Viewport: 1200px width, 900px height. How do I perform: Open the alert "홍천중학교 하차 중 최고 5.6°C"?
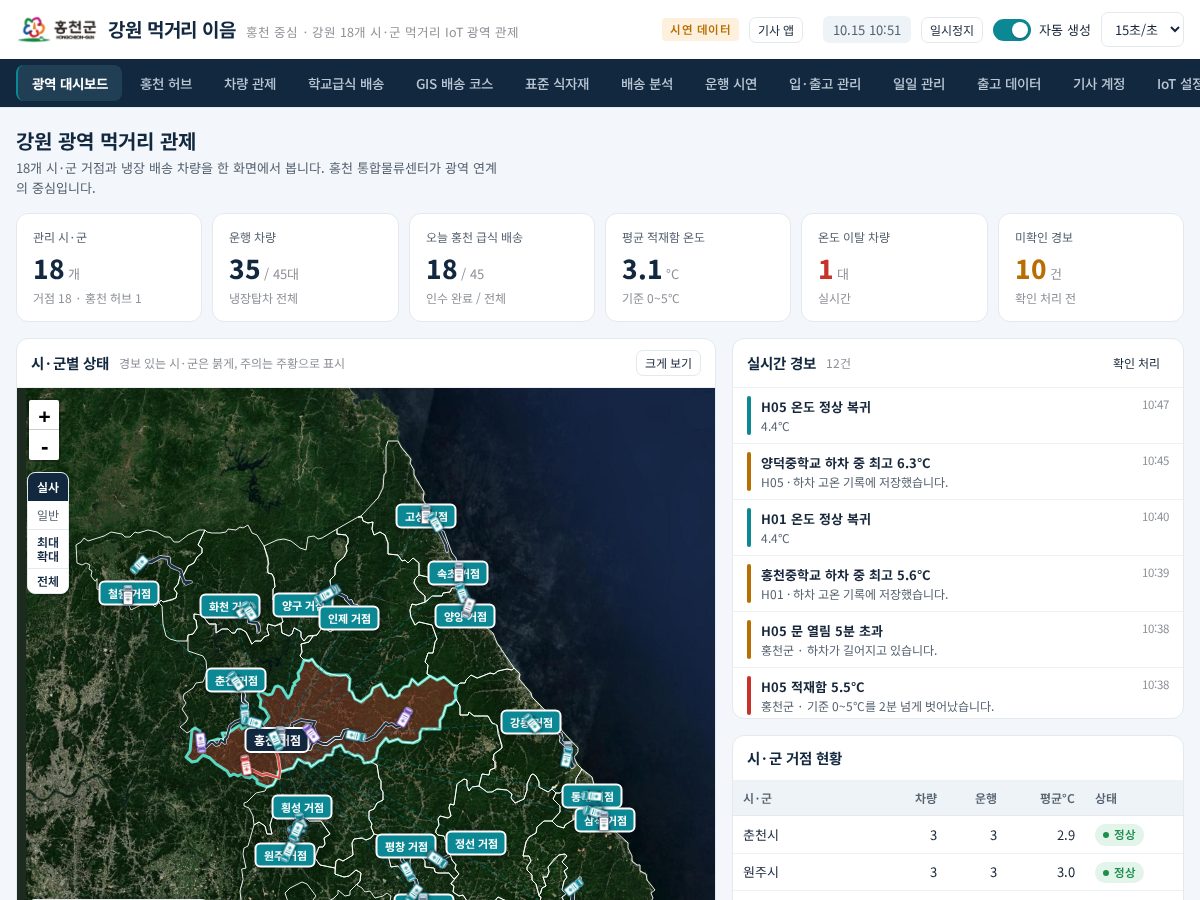(x=958, y=584)
